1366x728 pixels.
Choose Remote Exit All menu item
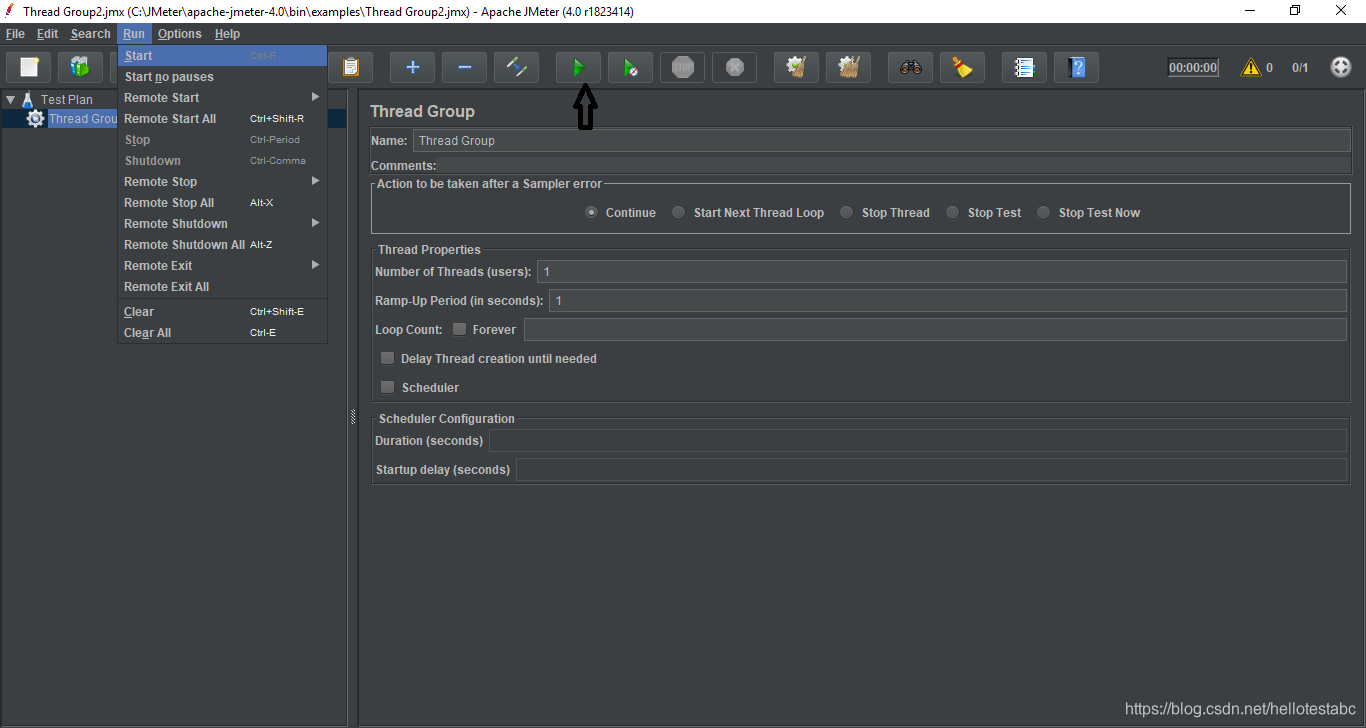tap(222, 287)
